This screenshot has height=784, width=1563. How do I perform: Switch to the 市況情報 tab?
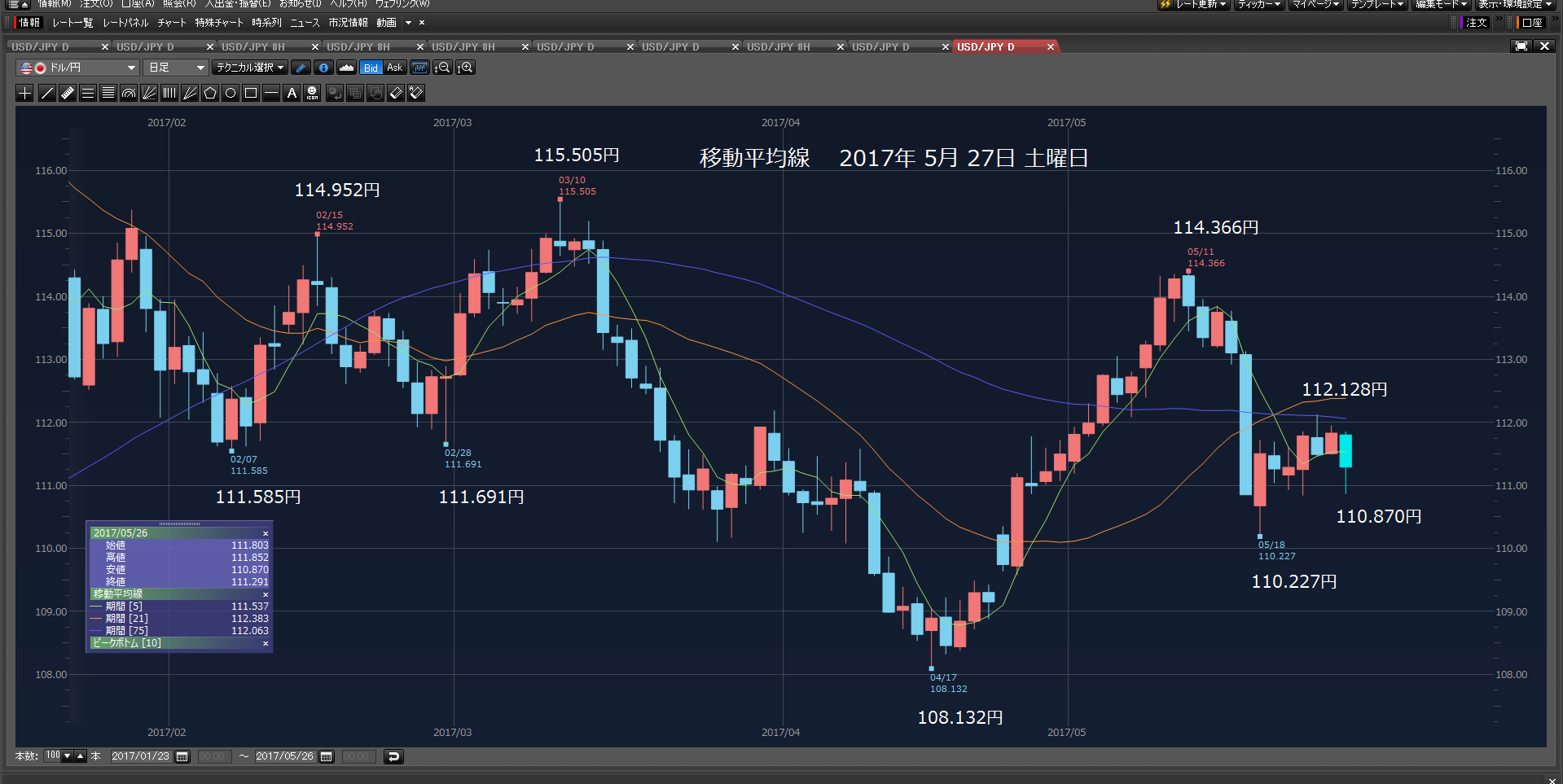coord(348,23)
